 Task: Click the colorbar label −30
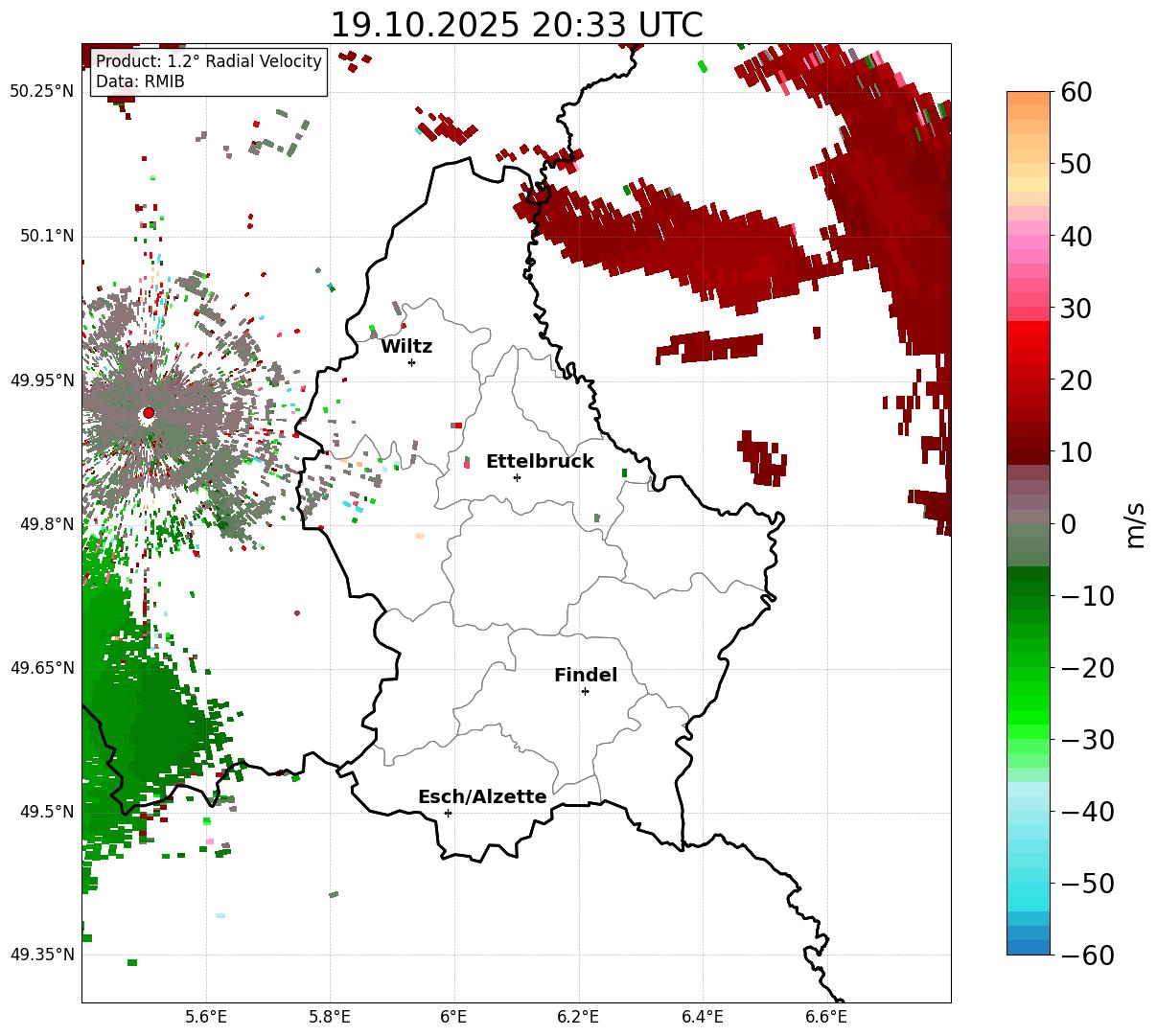click(1087, 739)
